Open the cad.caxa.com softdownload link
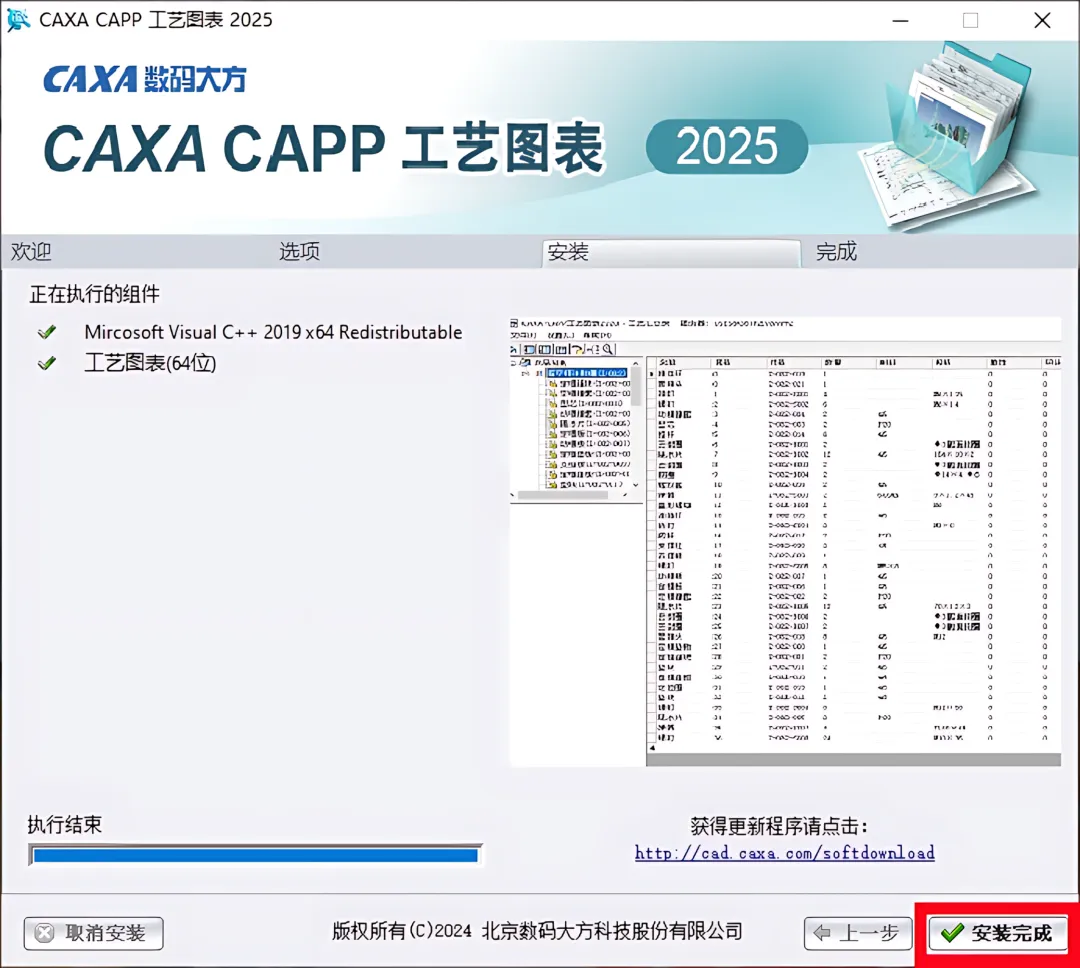Screen dimensions: 1080x968 tap(785, 853)
